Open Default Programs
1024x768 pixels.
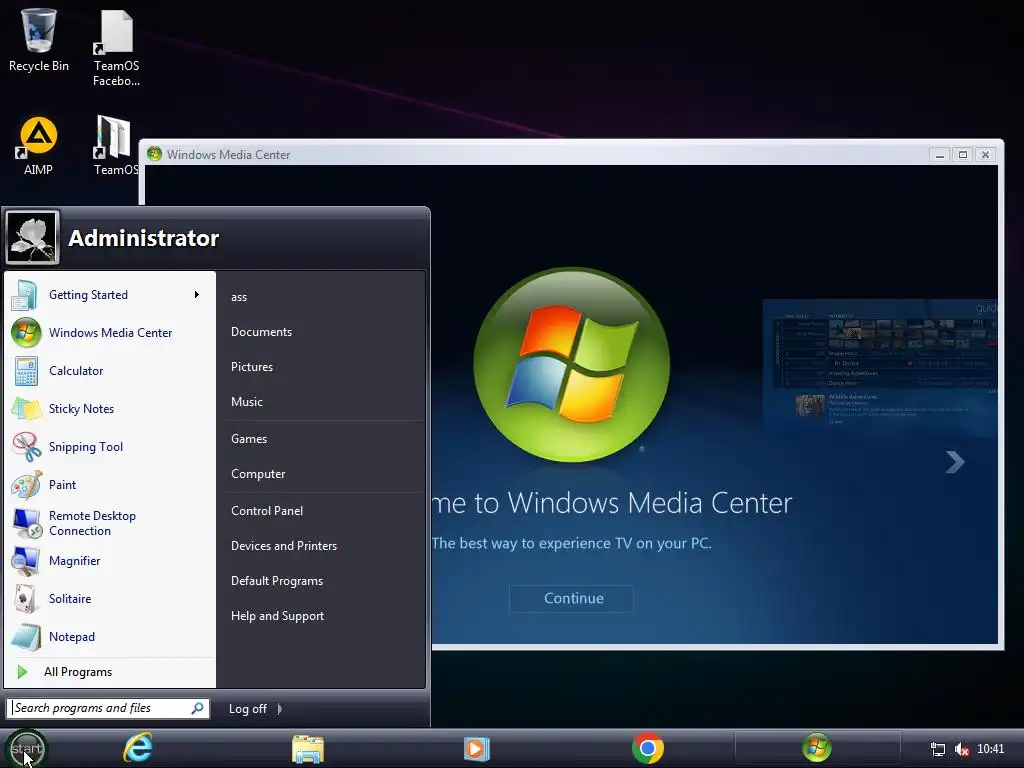coord(277,581)
